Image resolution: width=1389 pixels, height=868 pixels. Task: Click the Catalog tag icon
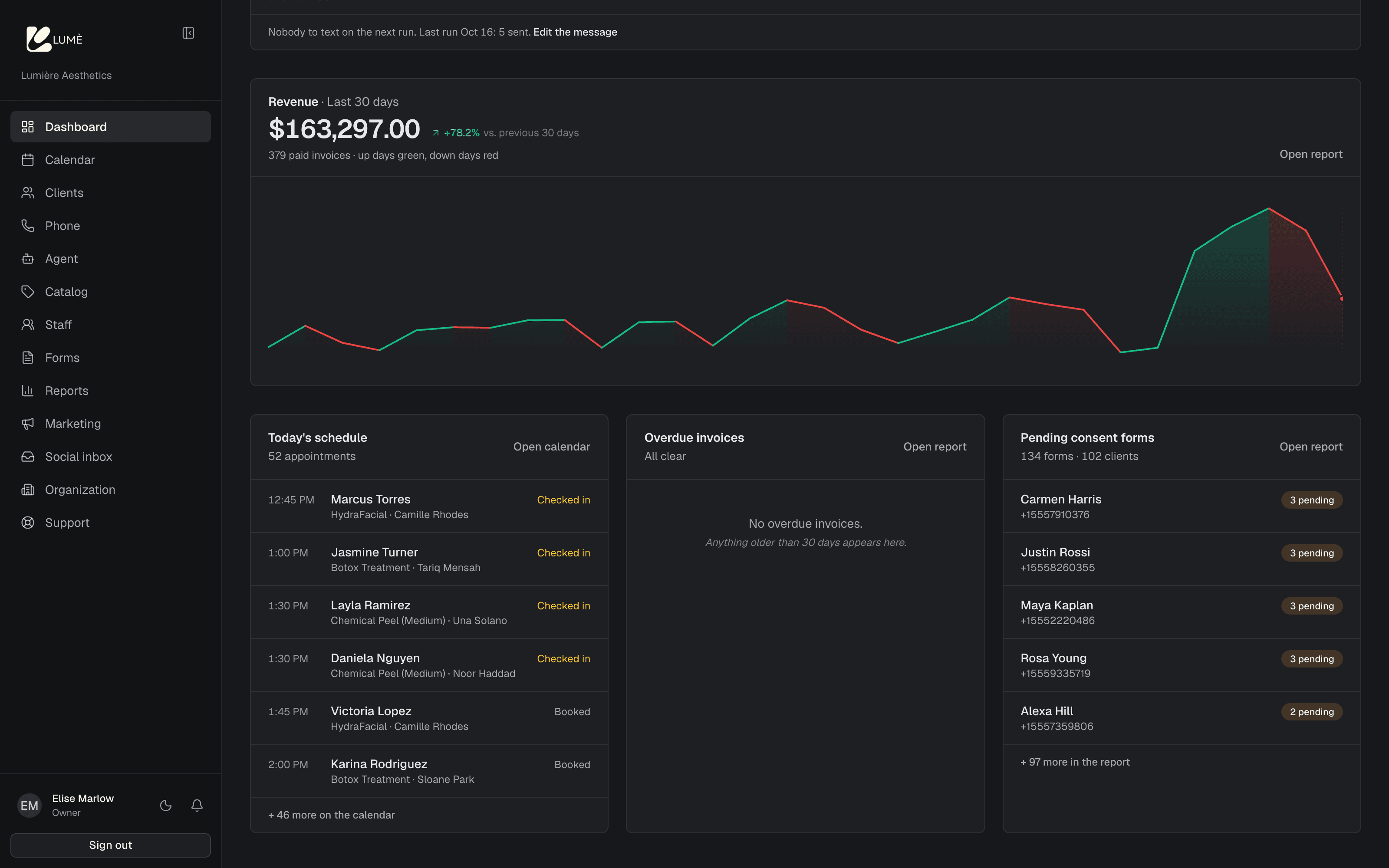point(27,292)
